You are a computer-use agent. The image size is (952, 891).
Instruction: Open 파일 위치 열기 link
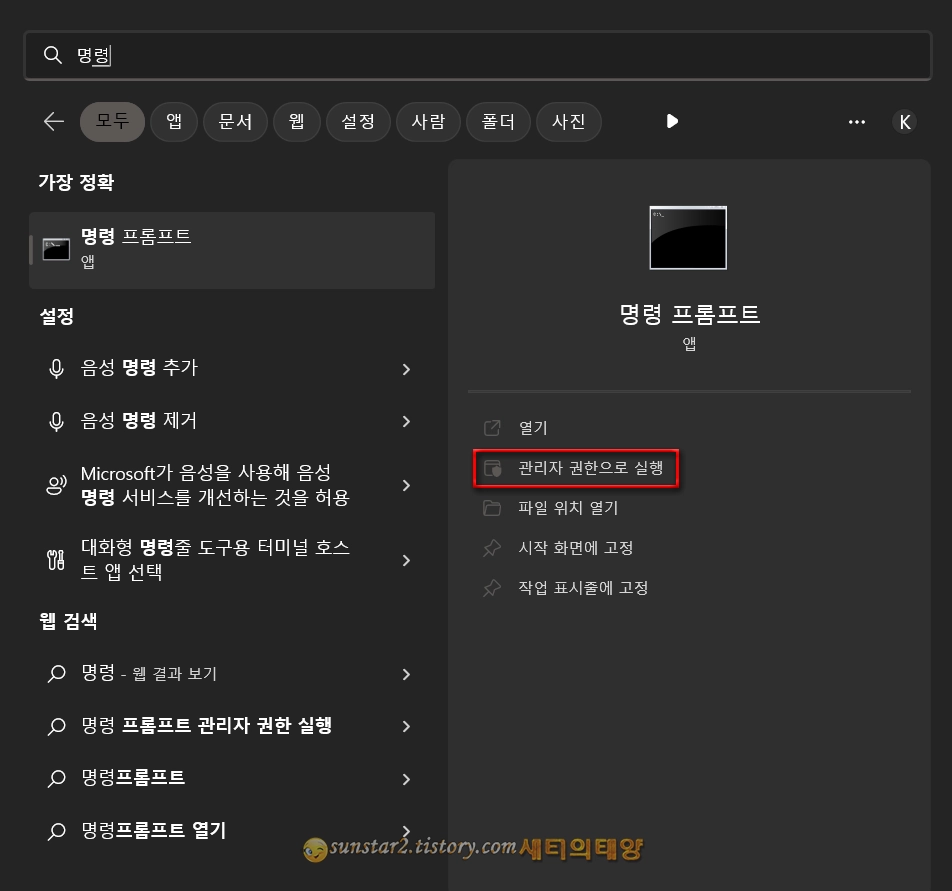tap(545, 507)
